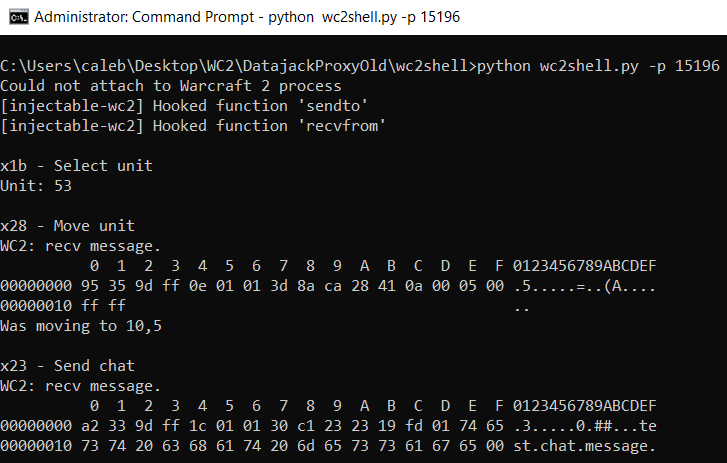The width and height of the screenshot is (727, 463).
Task: Click the decoded ASCII text "st.chat.message."
Action: [x=585, y=445]
